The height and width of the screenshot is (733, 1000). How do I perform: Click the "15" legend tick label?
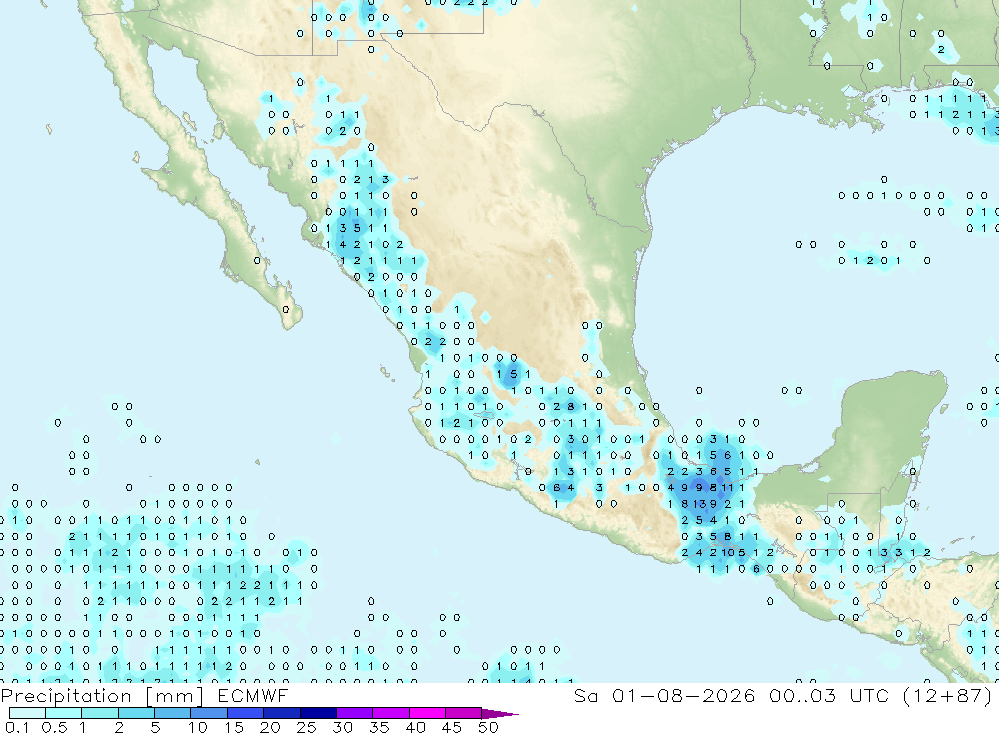pyautogui.click(x=233, y=727)
